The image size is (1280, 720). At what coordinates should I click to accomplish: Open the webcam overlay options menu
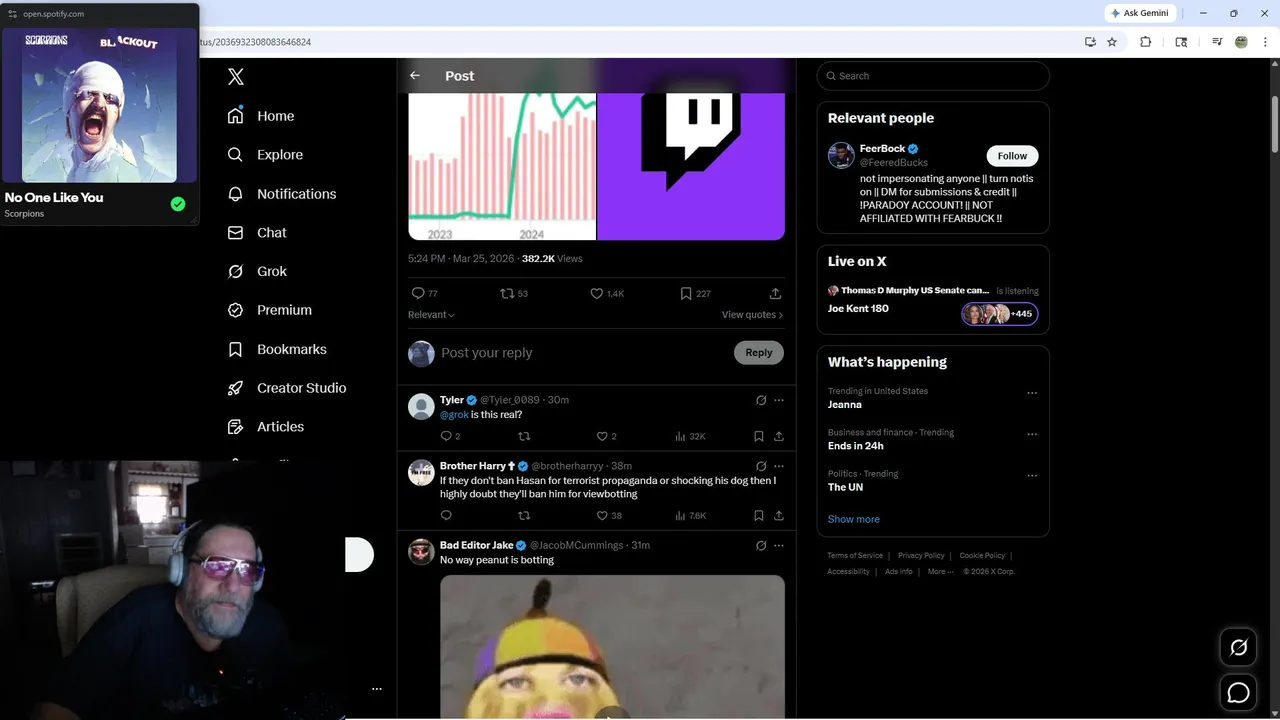[377, 689]
